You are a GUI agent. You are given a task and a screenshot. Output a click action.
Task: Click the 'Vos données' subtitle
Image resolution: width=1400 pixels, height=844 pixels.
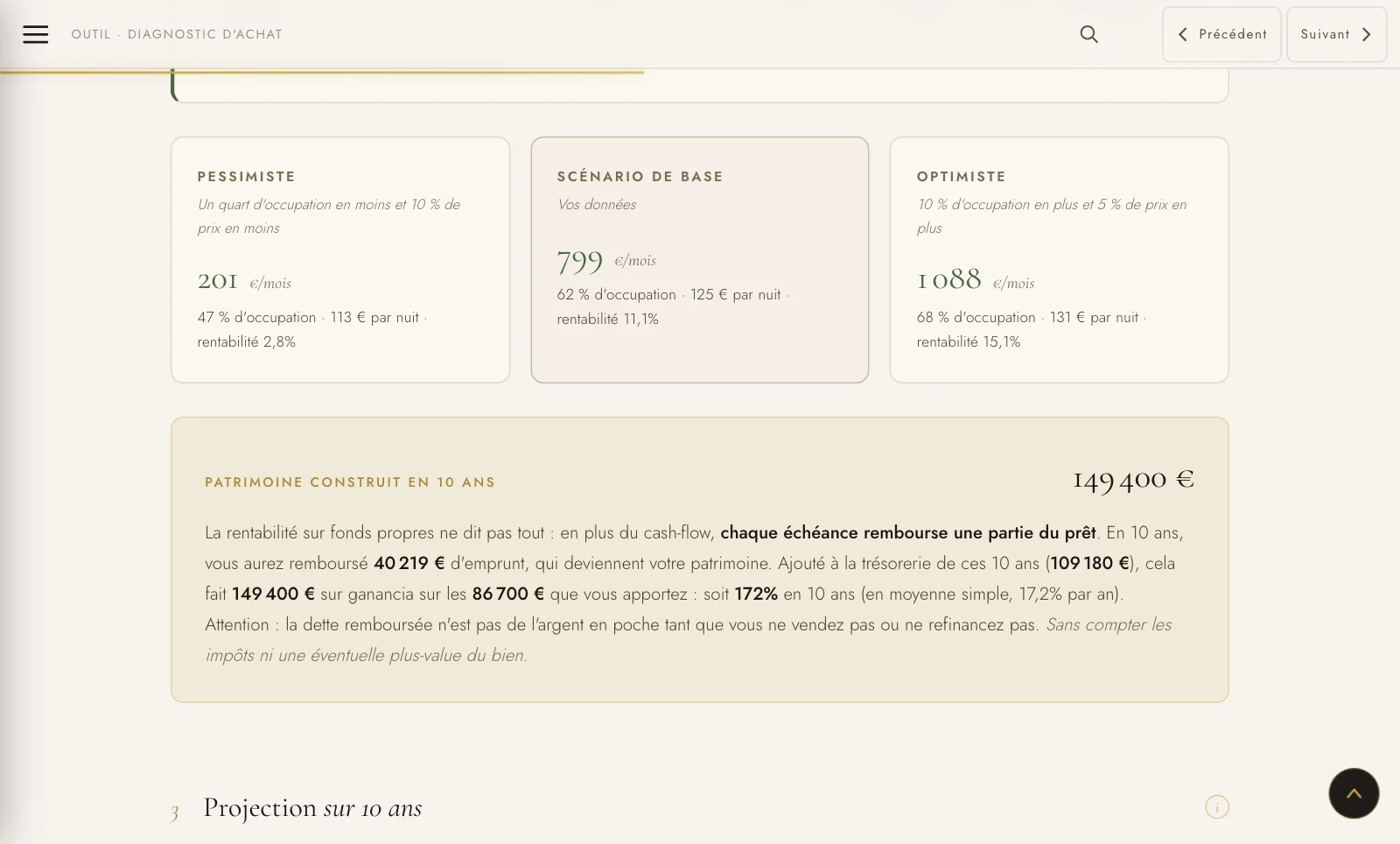point(597,205)
